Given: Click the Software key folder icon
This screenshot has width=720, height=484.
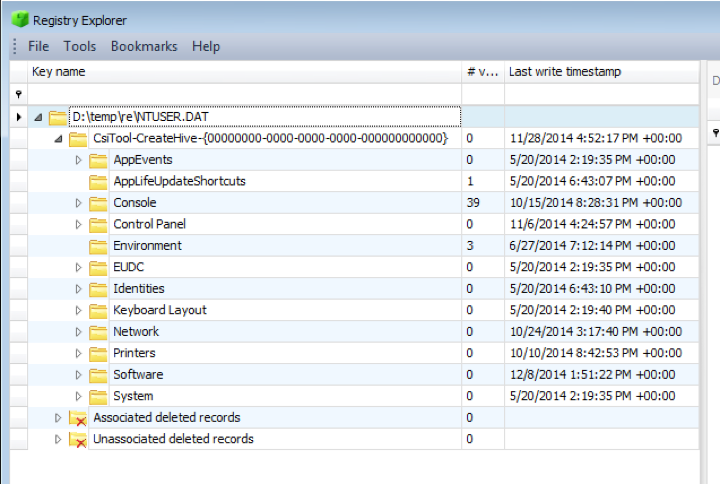Looking at the screenshot, I should click(97, 375).
